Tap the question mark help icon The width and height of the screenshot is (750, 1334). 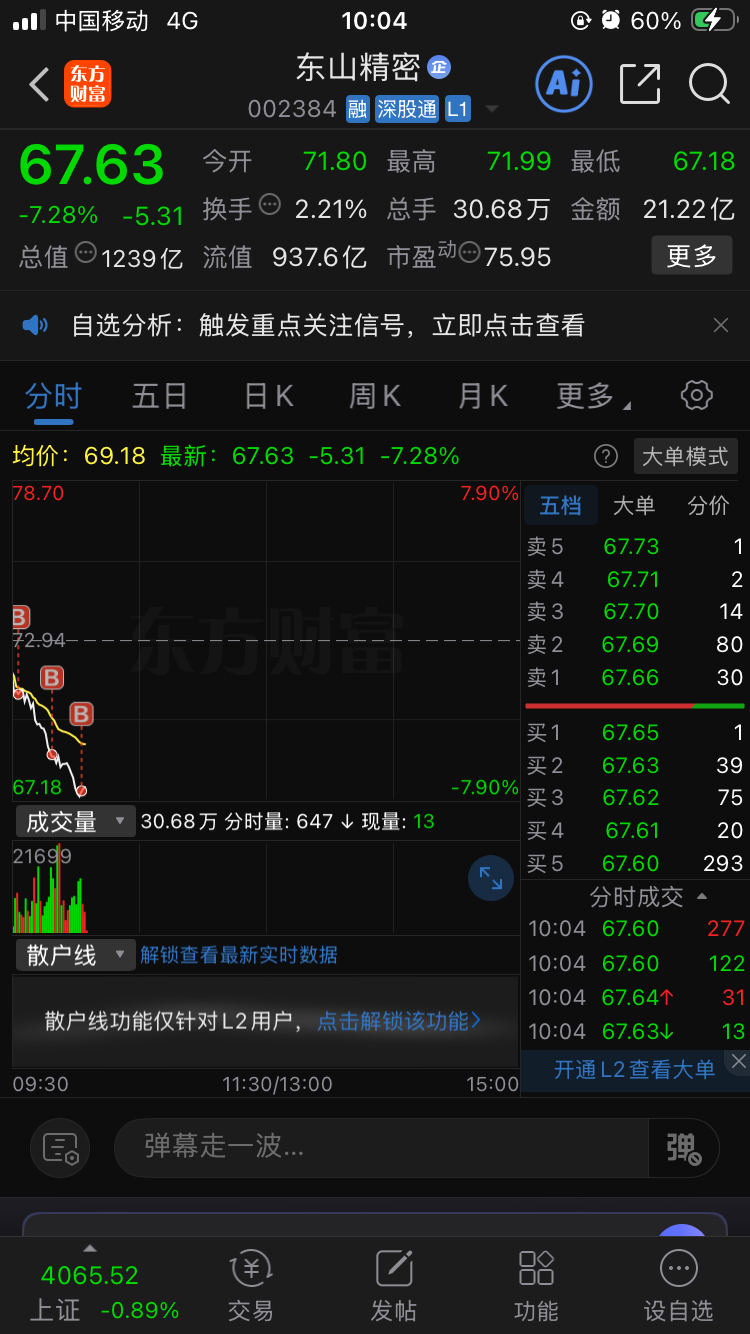click(606, 456)
